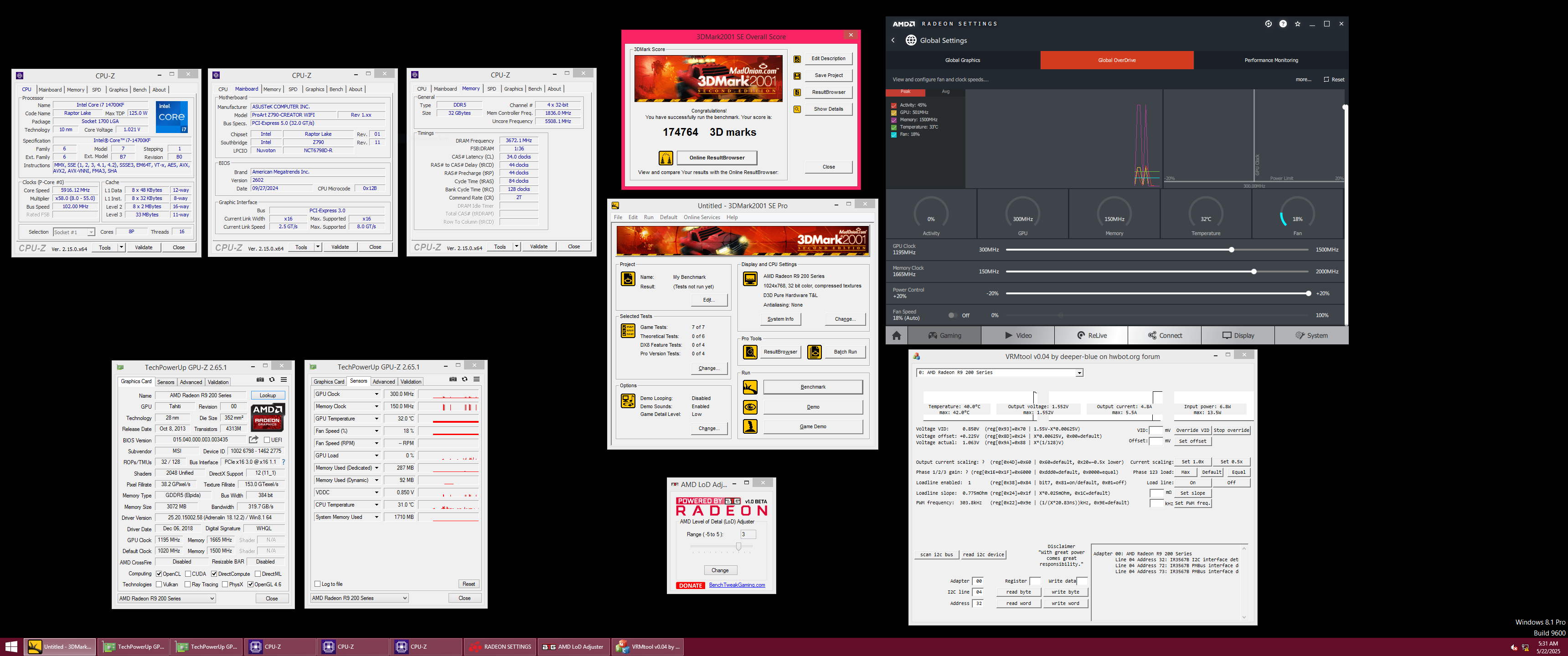Open the Tools dropdown arrow in CPU-Z Memory window
The width and height of the screenshot is (1568, 656).
pos(517,246)
